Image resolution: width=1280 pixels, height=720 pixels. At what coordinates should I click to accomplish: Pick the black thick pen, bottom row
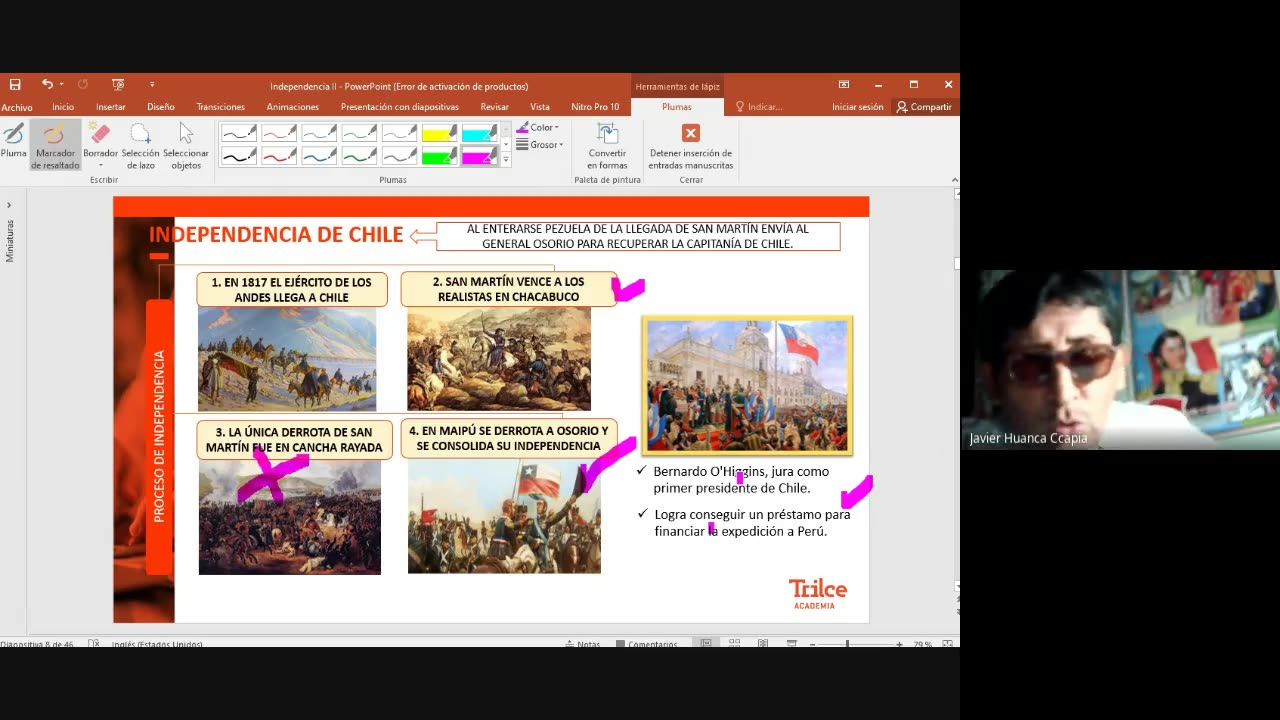(238, 155)
